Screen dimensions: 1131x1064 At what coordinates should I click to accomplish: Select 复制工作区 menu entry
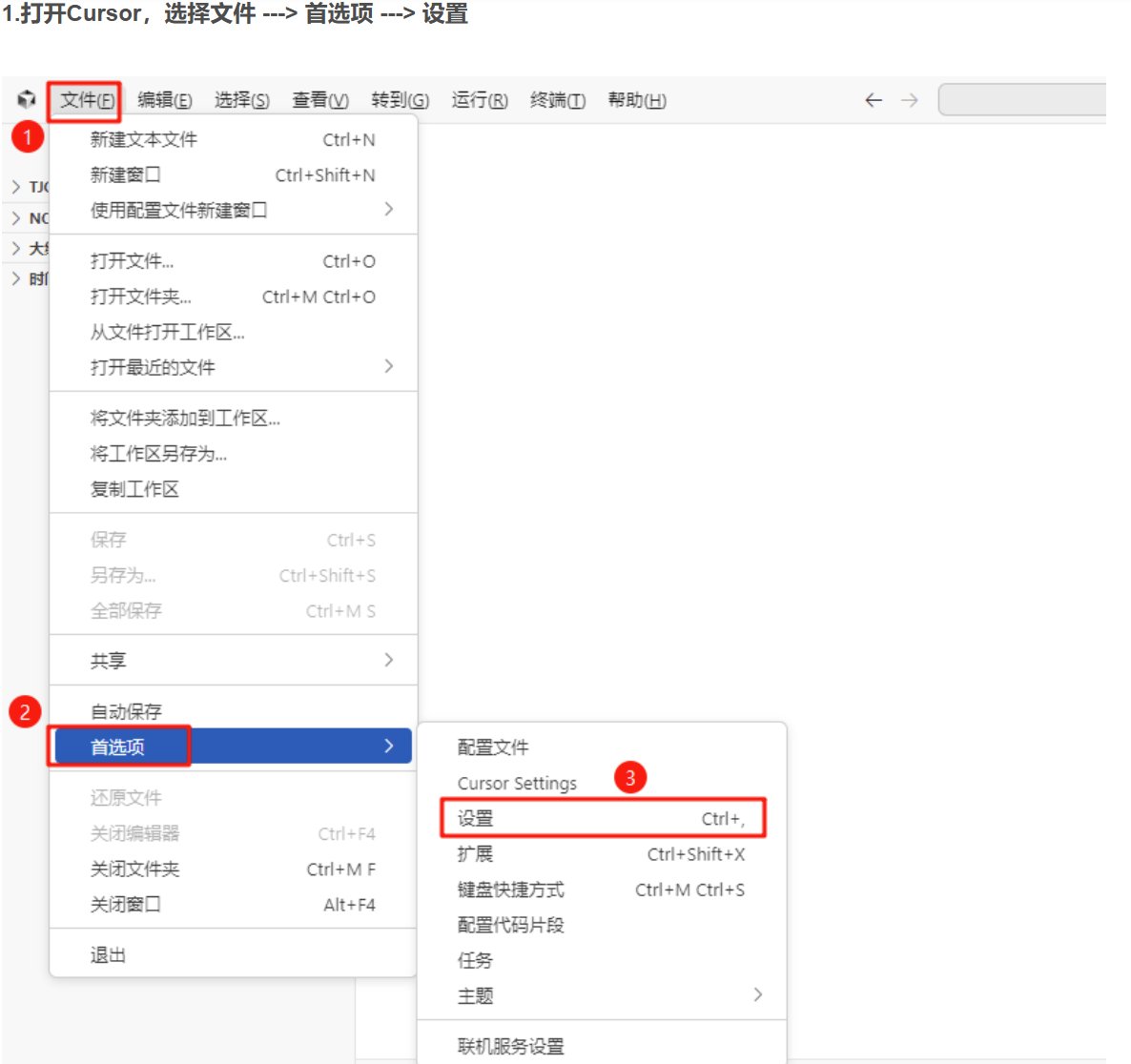[233, 489]
